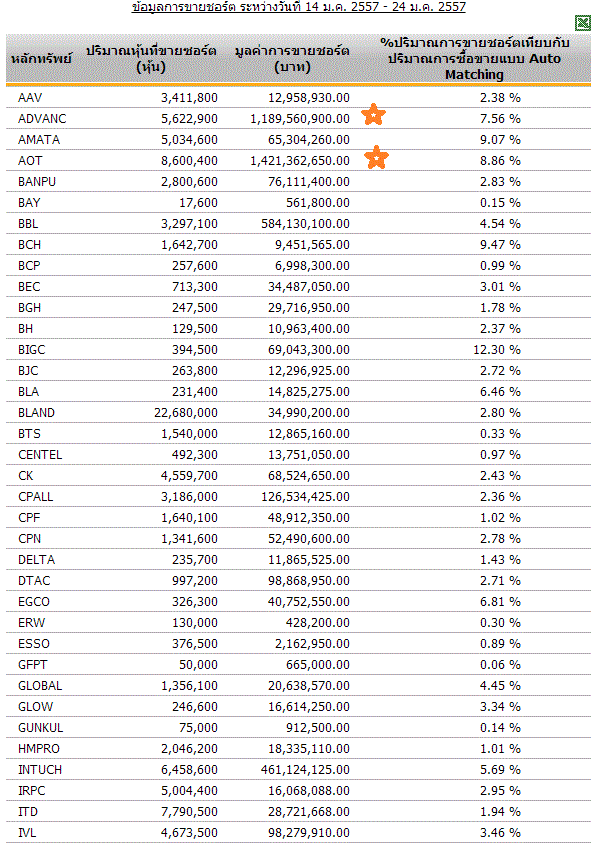This screenshot has width=603, height=845.
Task: Select the IVL ticker cell
Action: pyautogui.click(x=27, y=833)
